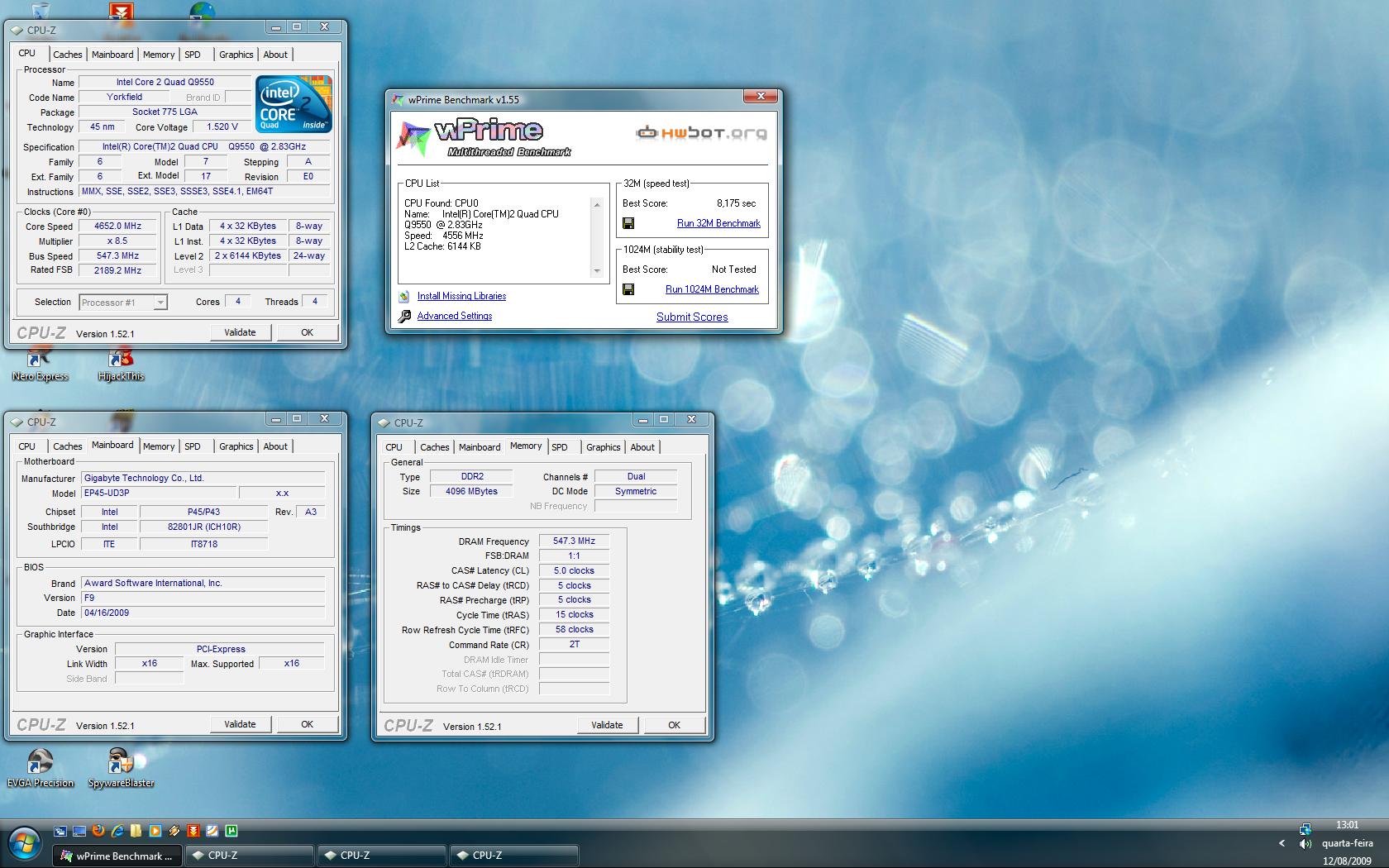Click Switch between windows quick launch icon
Image resolution: width=1389 pixels, height=868 pixels.
tap(60, 831)
